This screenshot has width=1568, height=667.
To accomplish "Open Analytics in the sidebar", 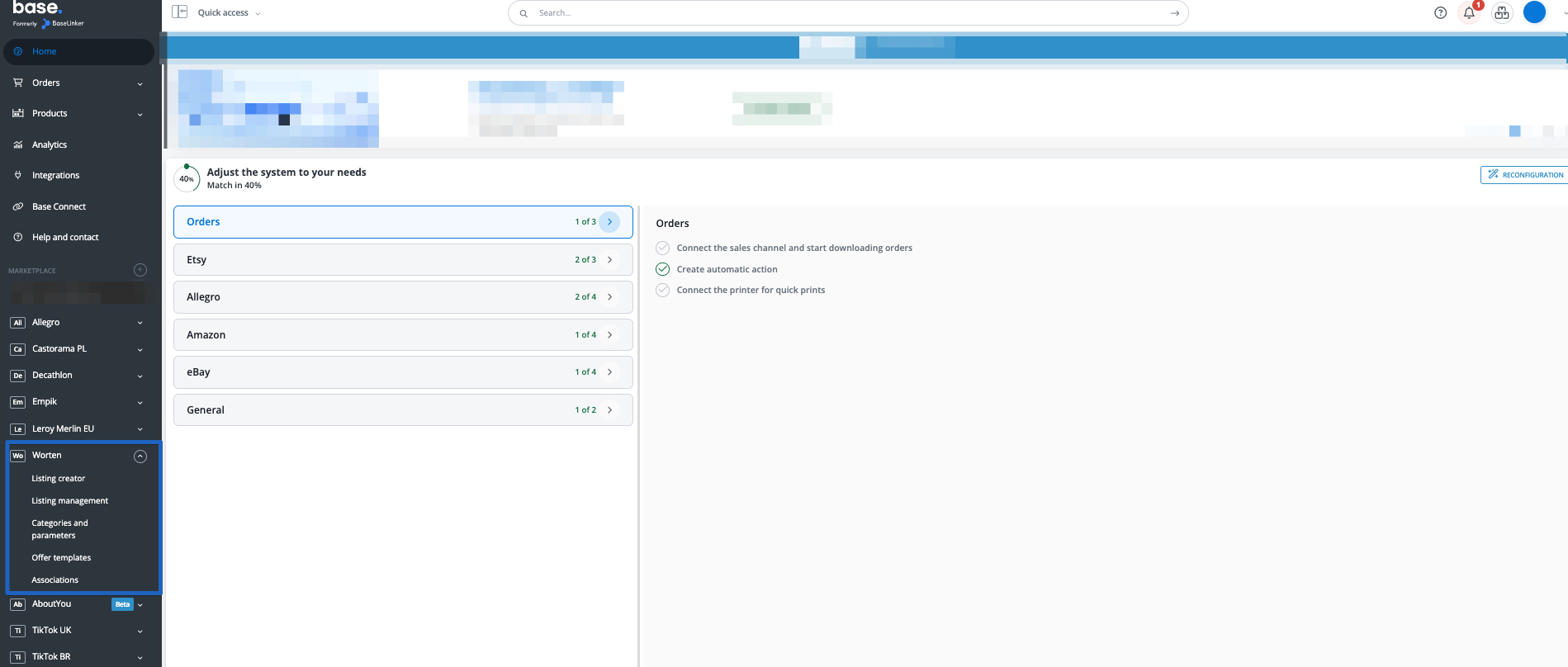I will coord(50,144).
